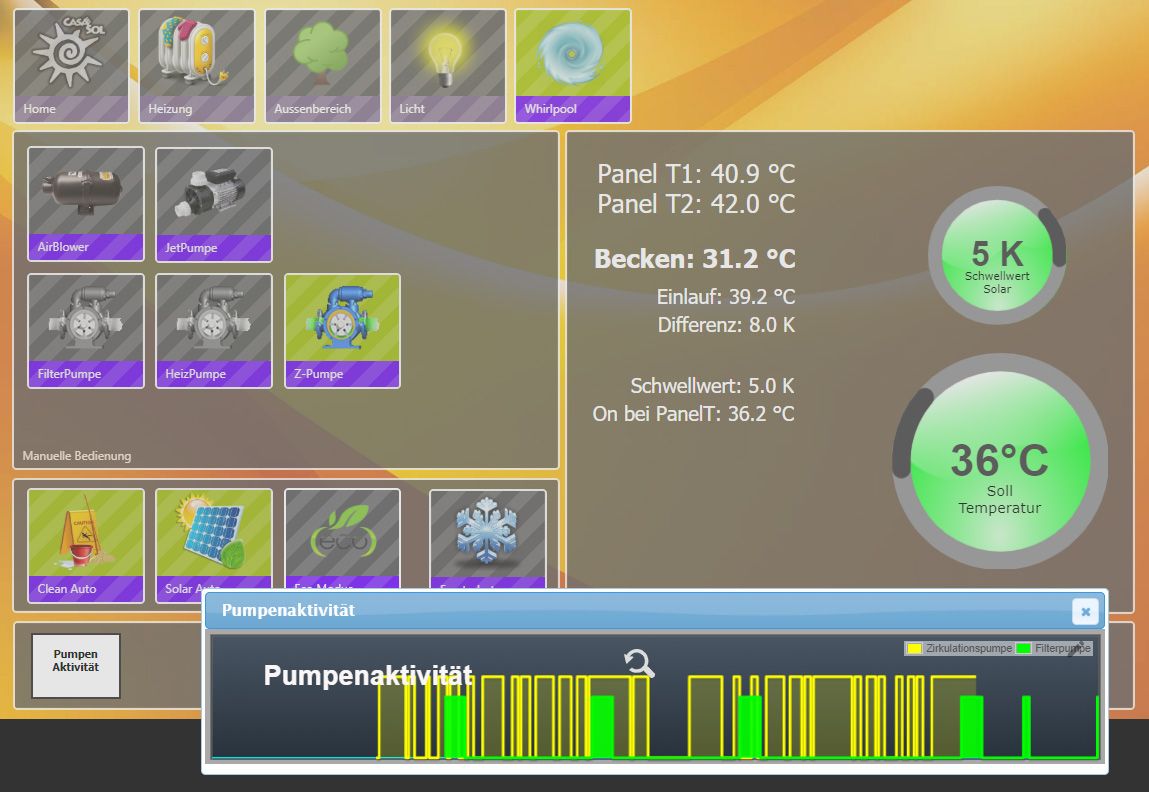This screenshot has height=792, width=1149.
Task: Disable the Clean Auto mode tile
Action: point(86,546)
